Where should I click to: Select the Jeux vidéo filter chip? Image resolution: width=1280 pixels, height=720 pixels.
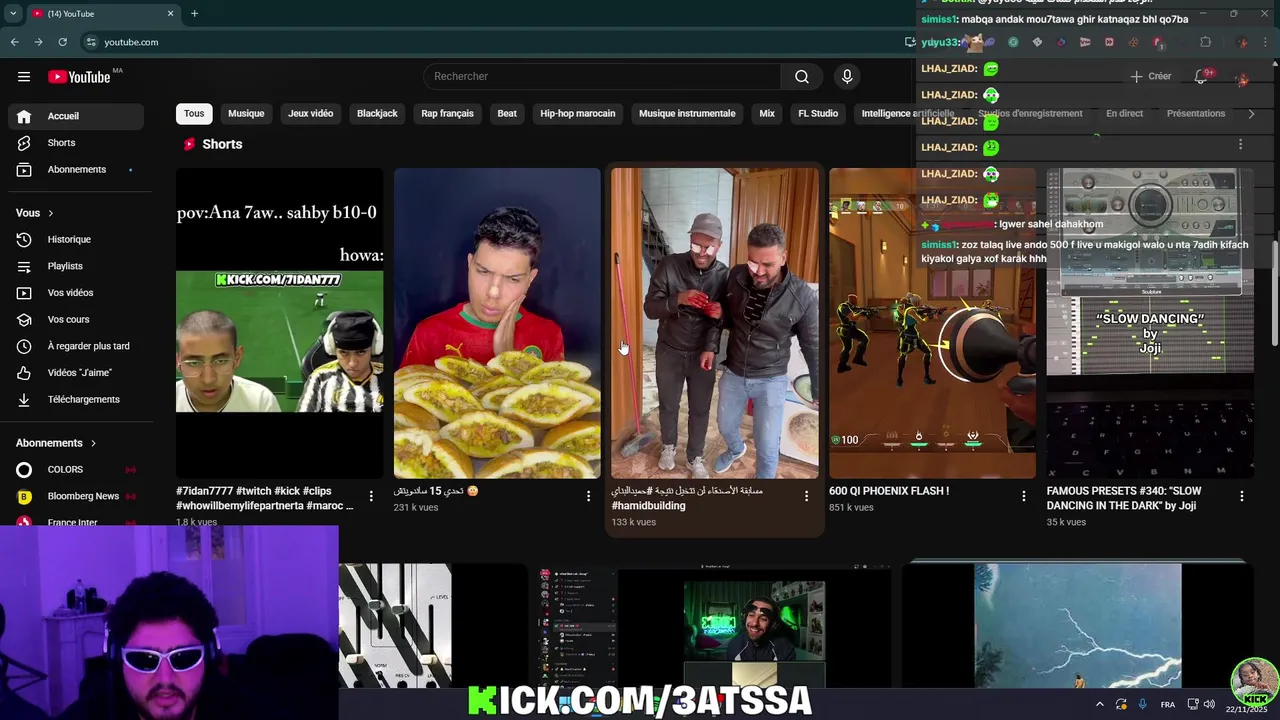(x=311, y=114)
